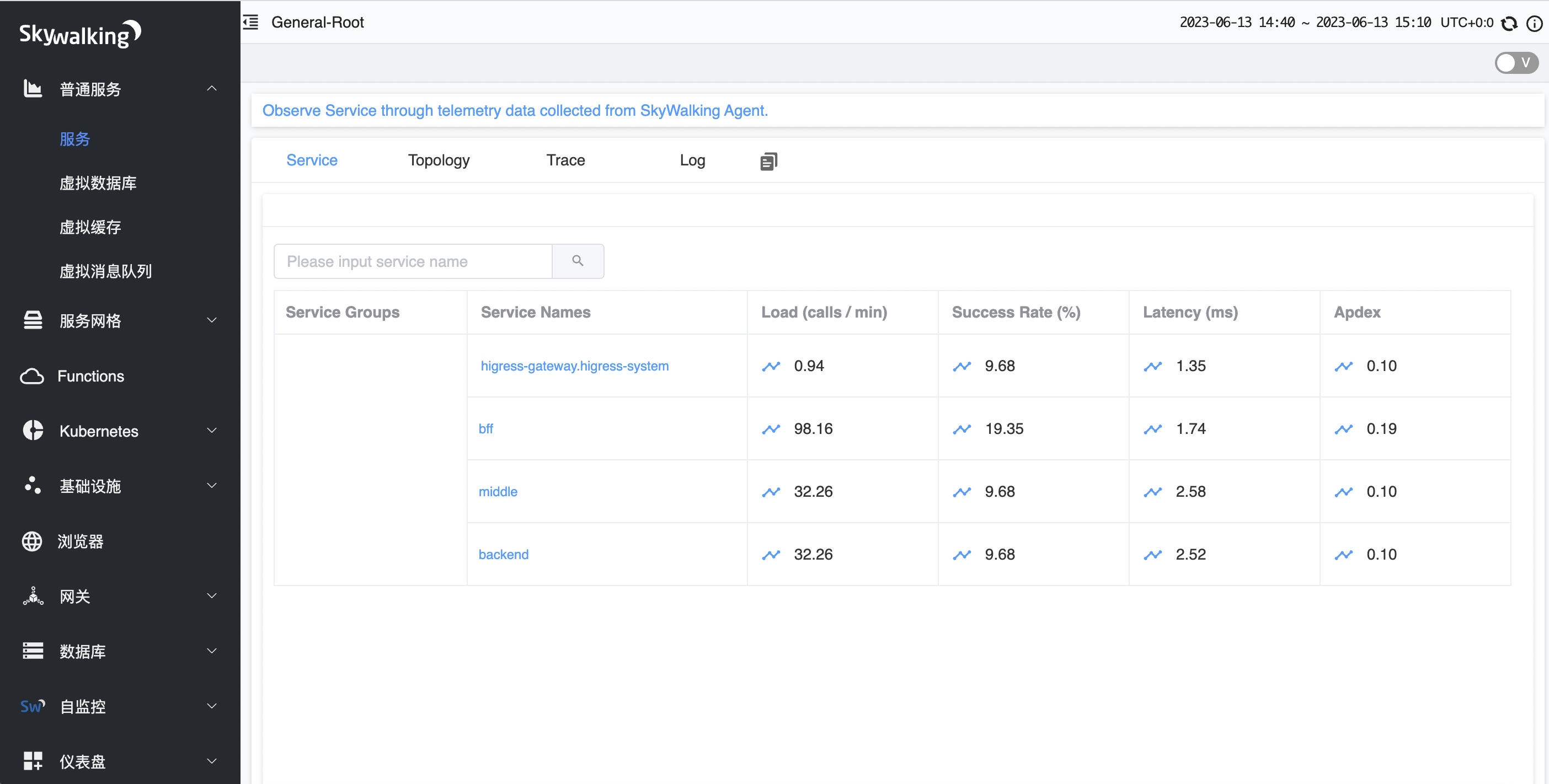Open the info icon in header
Viewport: 1549px width, 784px height.
1535,23
